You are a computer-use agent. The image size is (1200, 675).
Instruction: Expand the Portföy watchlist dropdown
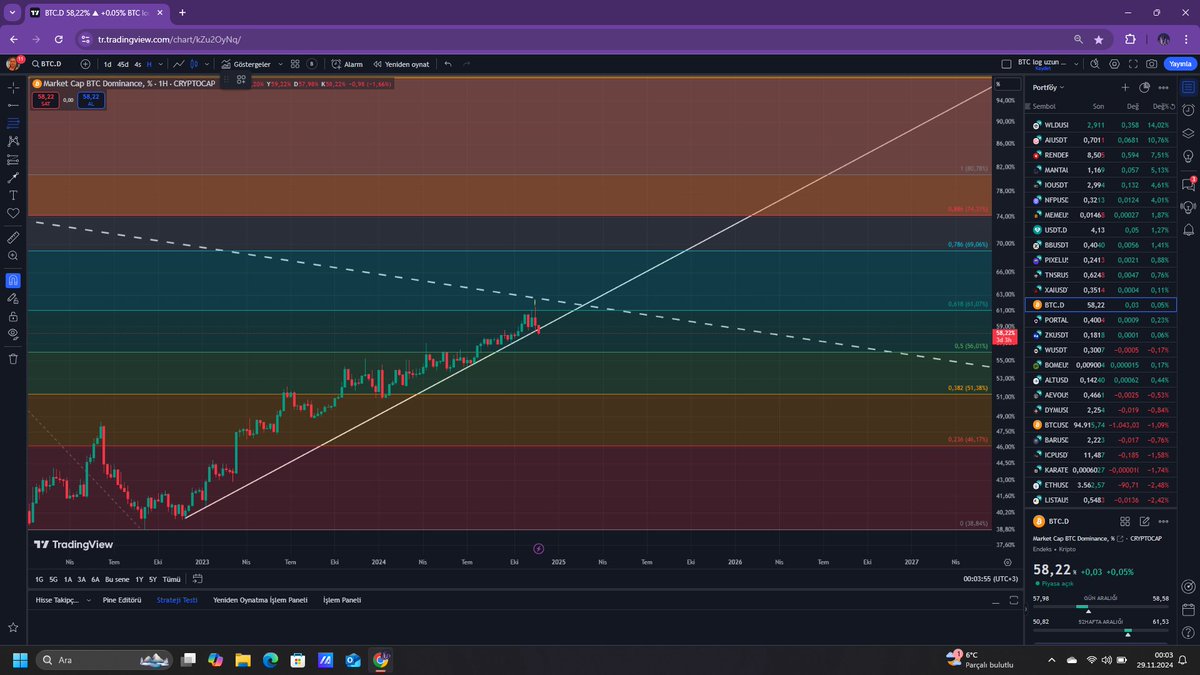click(1062, 87)
